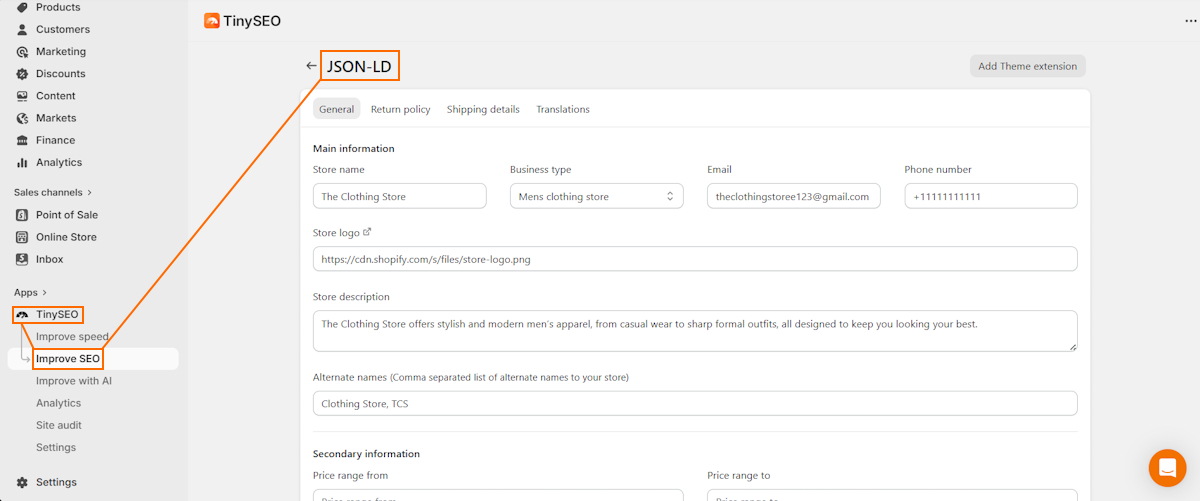Viewport: 1200px width, 501px height.
Task: Click the Analytics bar chart icon
Action: [22, 163]
